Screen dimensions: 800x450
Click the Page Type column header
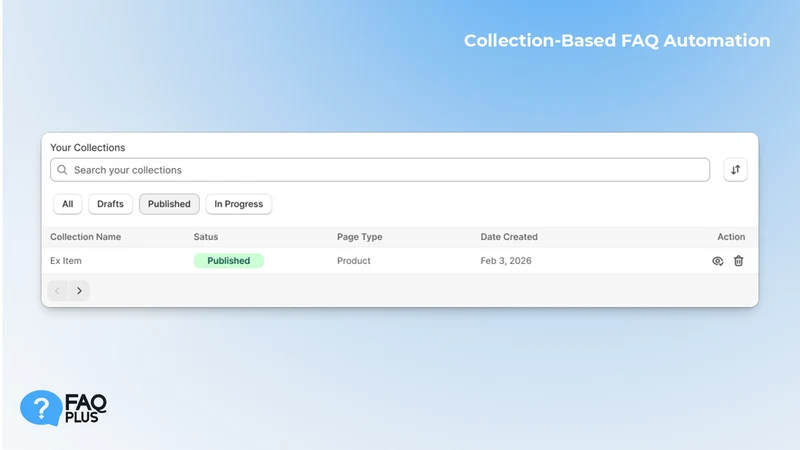coord(359,237)
